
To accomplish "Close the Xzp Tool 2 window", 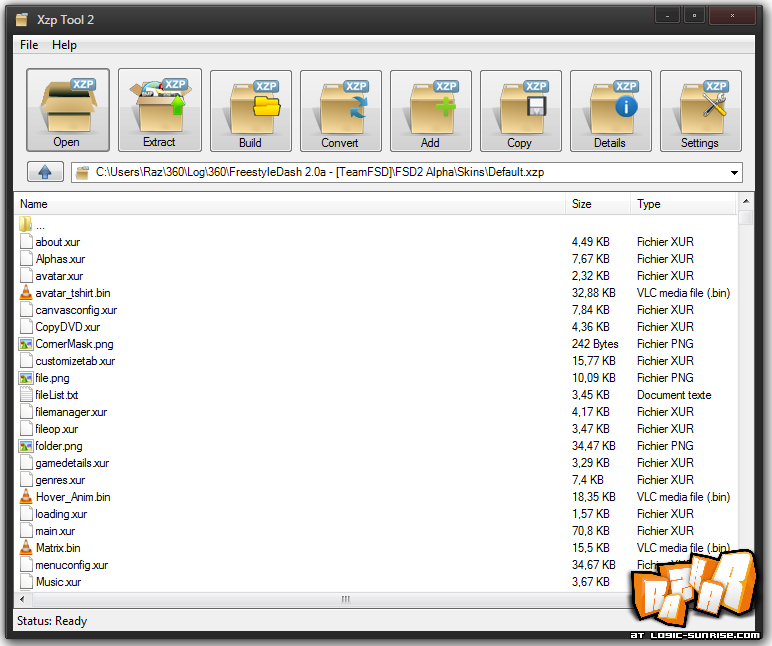I will pyautogui.click(x=733, y=15).
